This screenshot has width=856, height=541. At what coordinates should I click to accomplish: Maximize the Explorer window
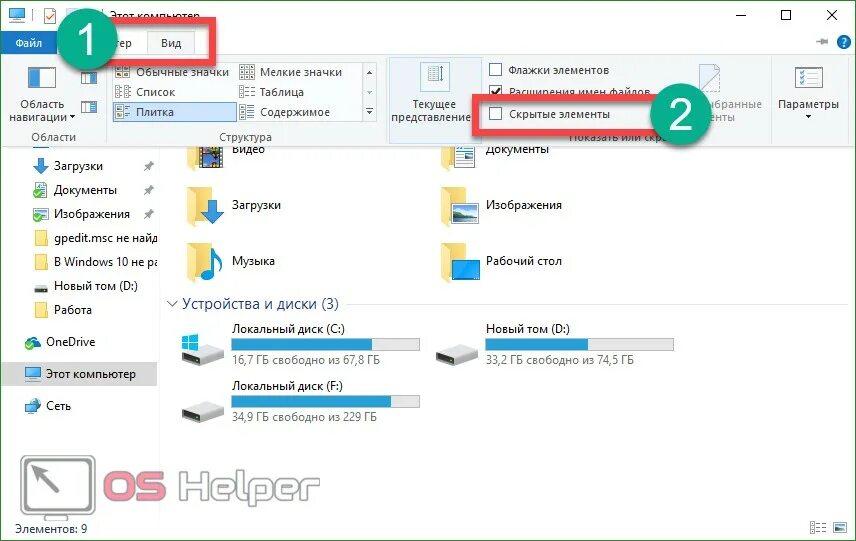tap(786, 15)
